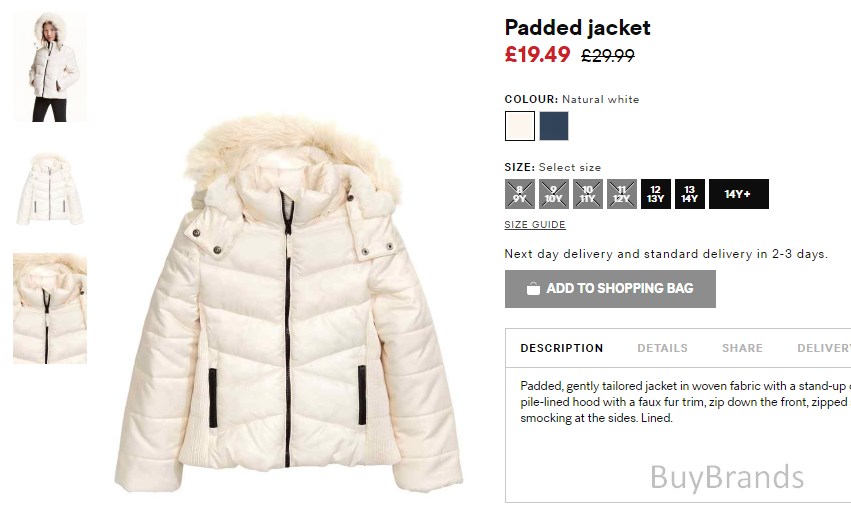This screenshot has height=517, width=851.
Task: Switch to the Delivery tab
Action: pyautogui.click(x=823, y=348)
